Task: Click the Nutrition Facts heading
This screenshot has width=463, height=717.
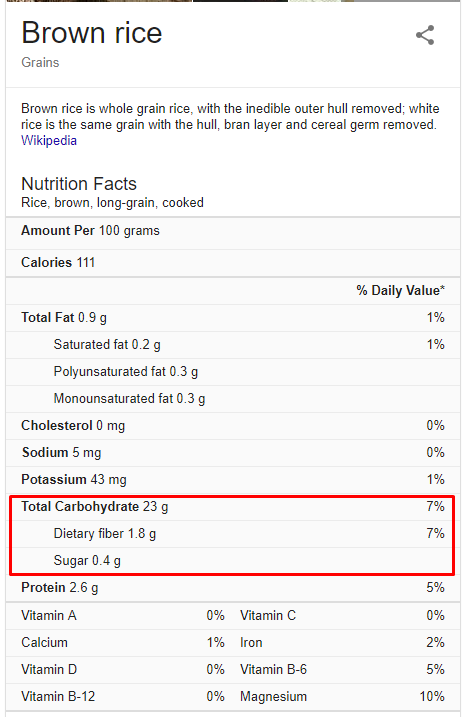Action: [79, 184]
